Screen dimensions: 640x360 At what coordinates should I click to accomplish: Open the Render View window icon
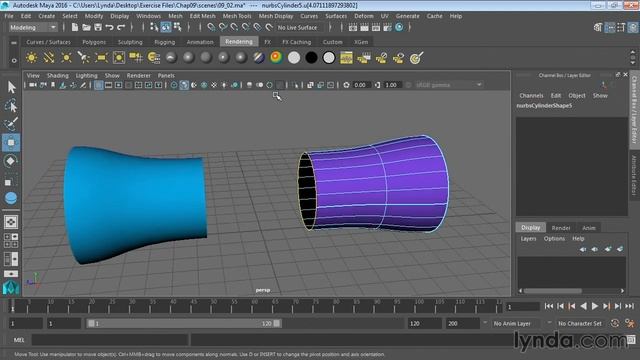click(x=353, y=27)
